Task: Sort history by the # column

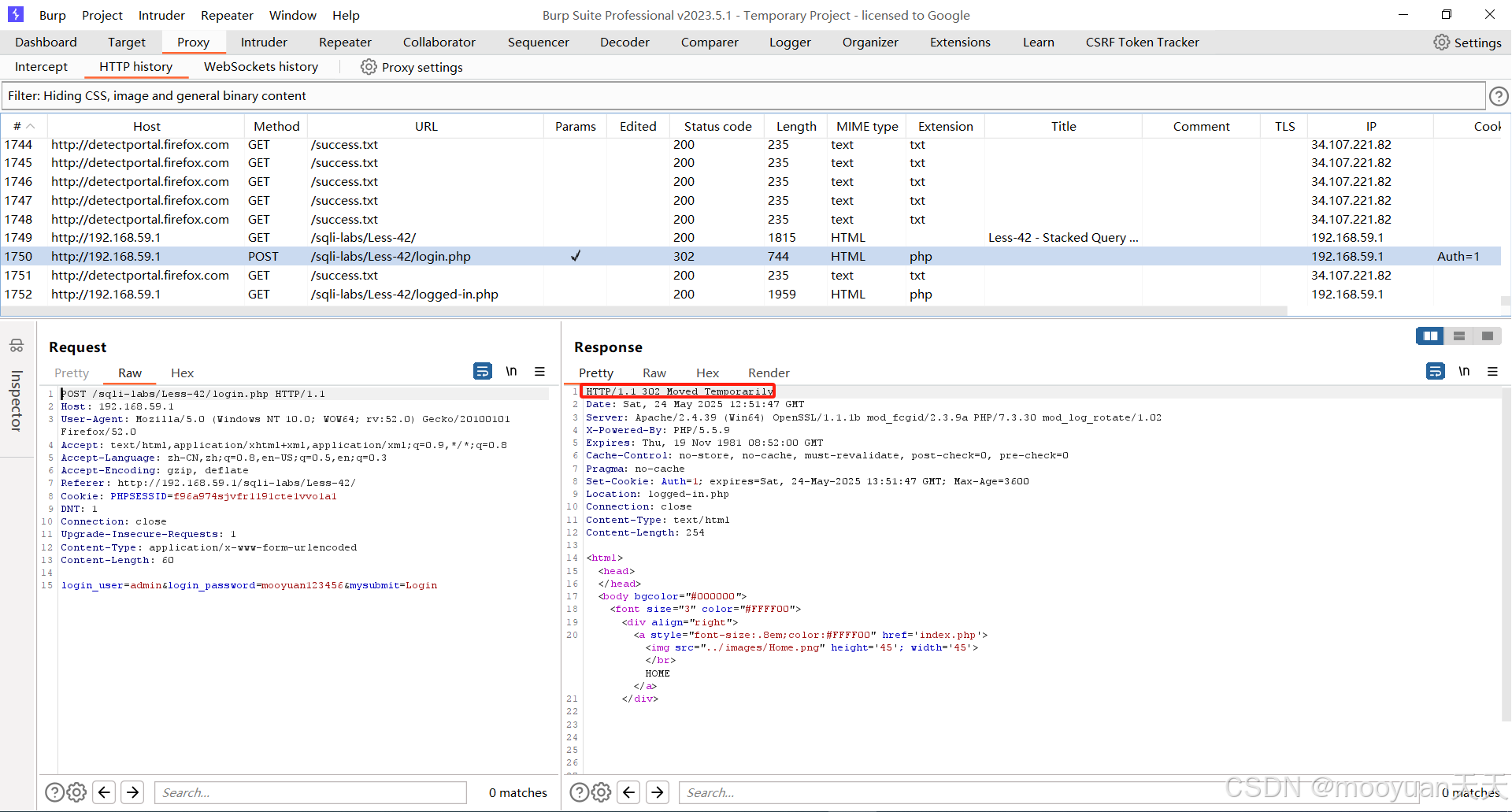Action: pyautogui.click(x=24, y=126)
